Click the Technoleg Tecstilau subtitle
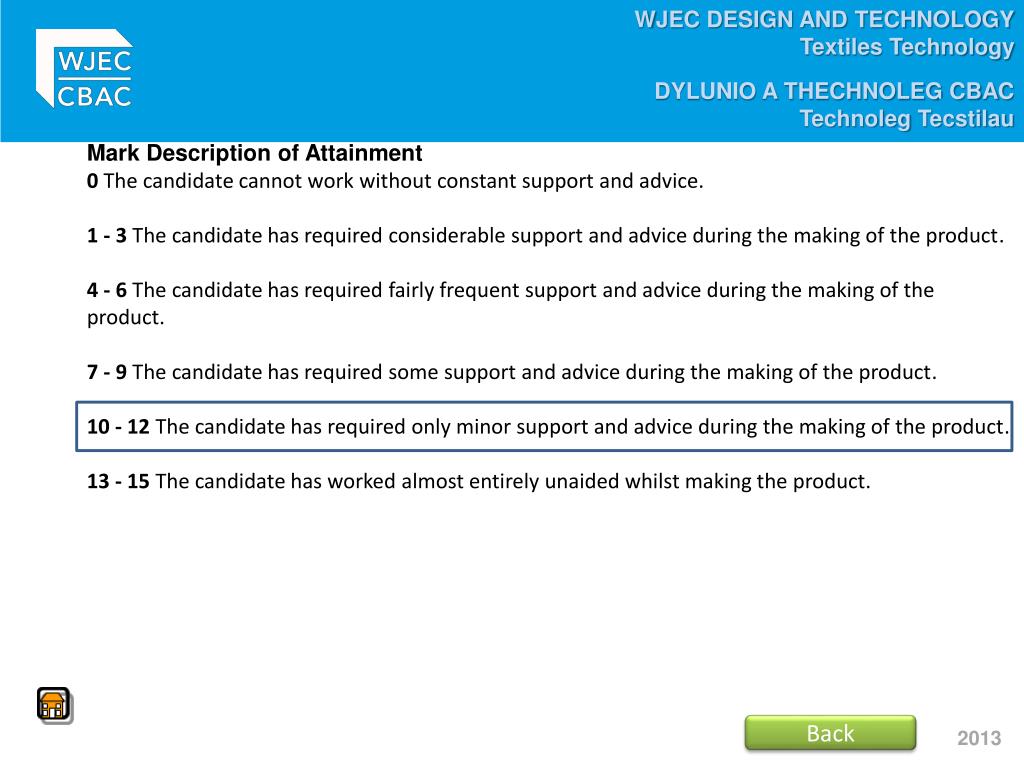 (x=906, y=119)
